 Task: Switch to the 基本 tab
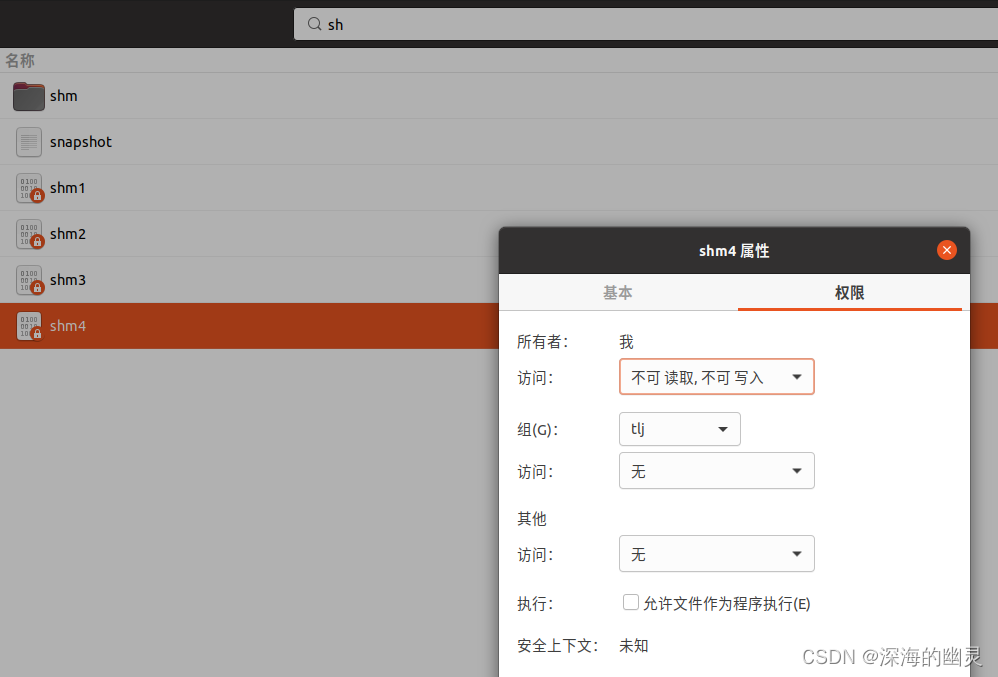(617, 292)
